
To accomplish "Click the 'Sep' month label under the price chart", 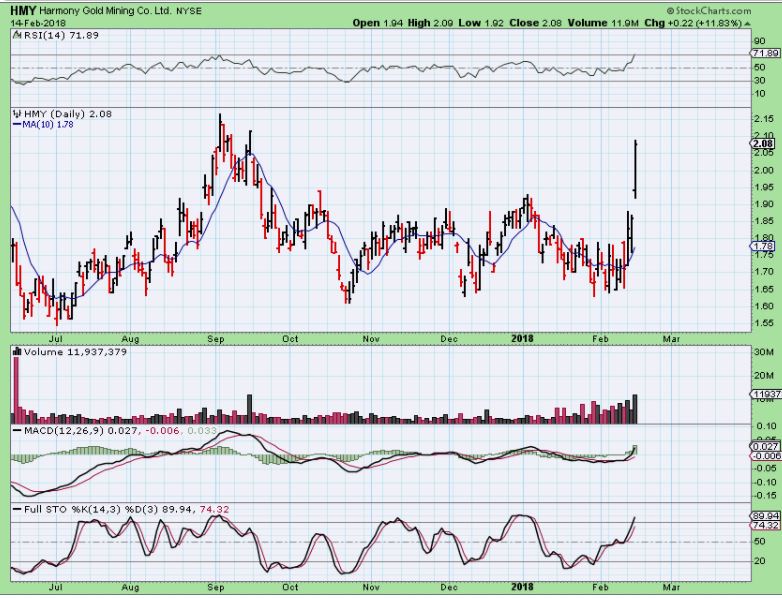I will 215,339.
